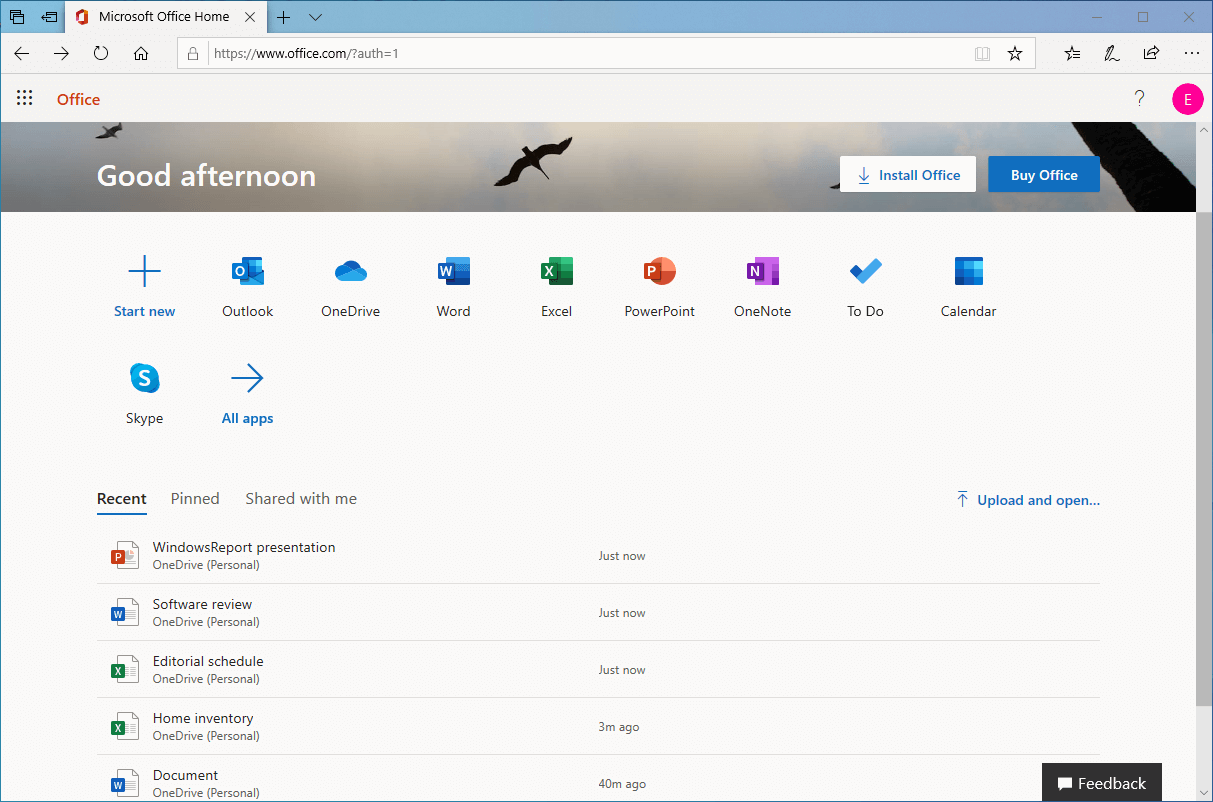
Task: Open OneNote app
Action: [x=762, y=286]
